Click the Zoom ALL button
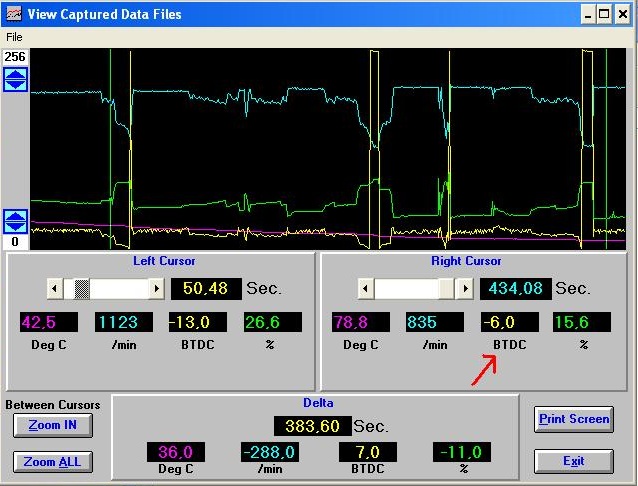This screenshot has height=486, width=638. [x=52, y=462]
